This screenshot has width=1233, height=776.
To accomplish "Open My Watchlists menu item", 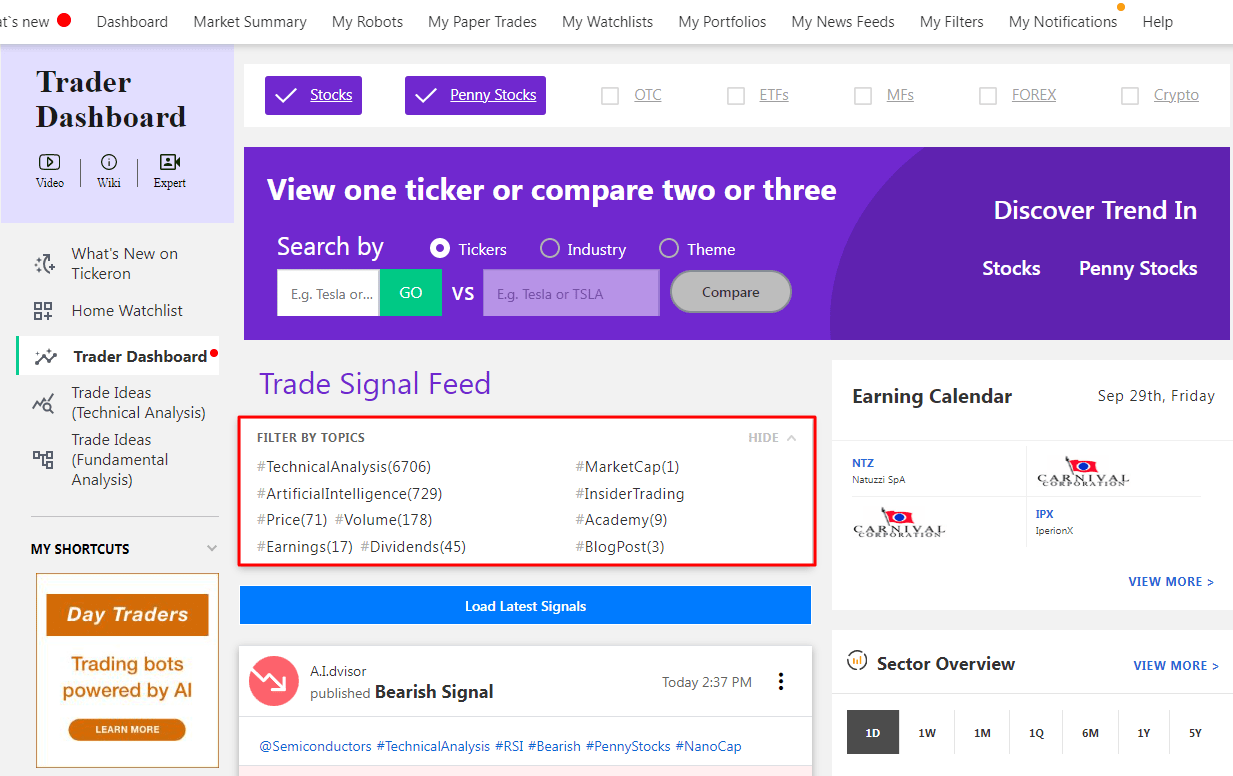I will point(607,21).
